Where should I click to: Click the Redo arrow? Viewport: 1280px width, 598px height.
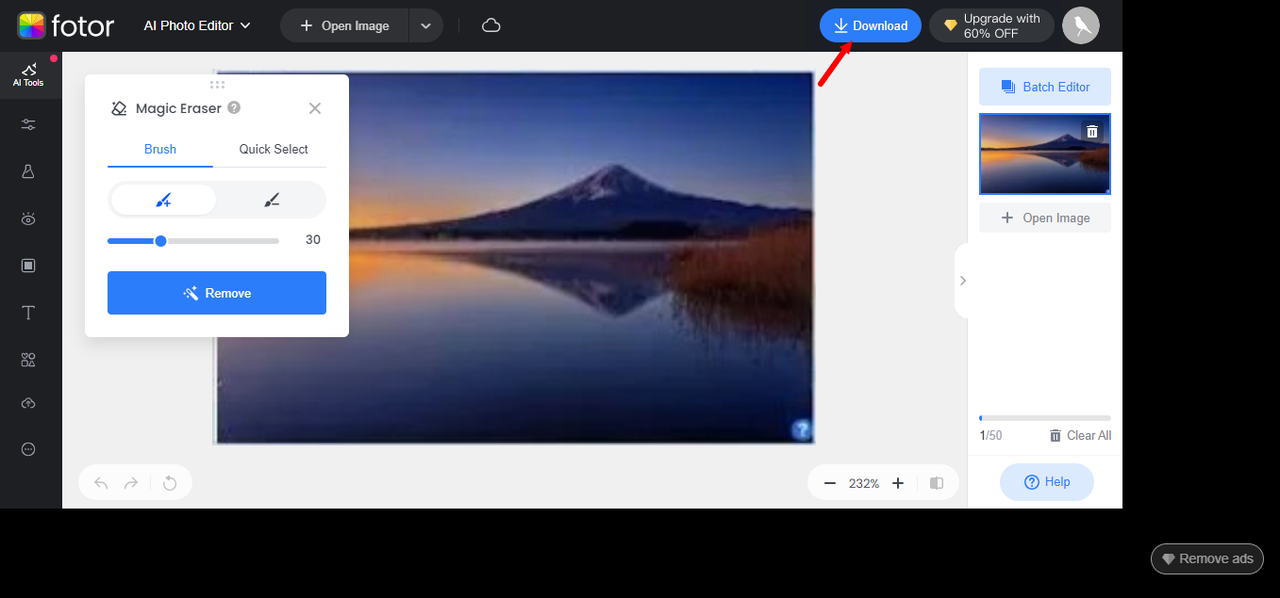[131, 483]
